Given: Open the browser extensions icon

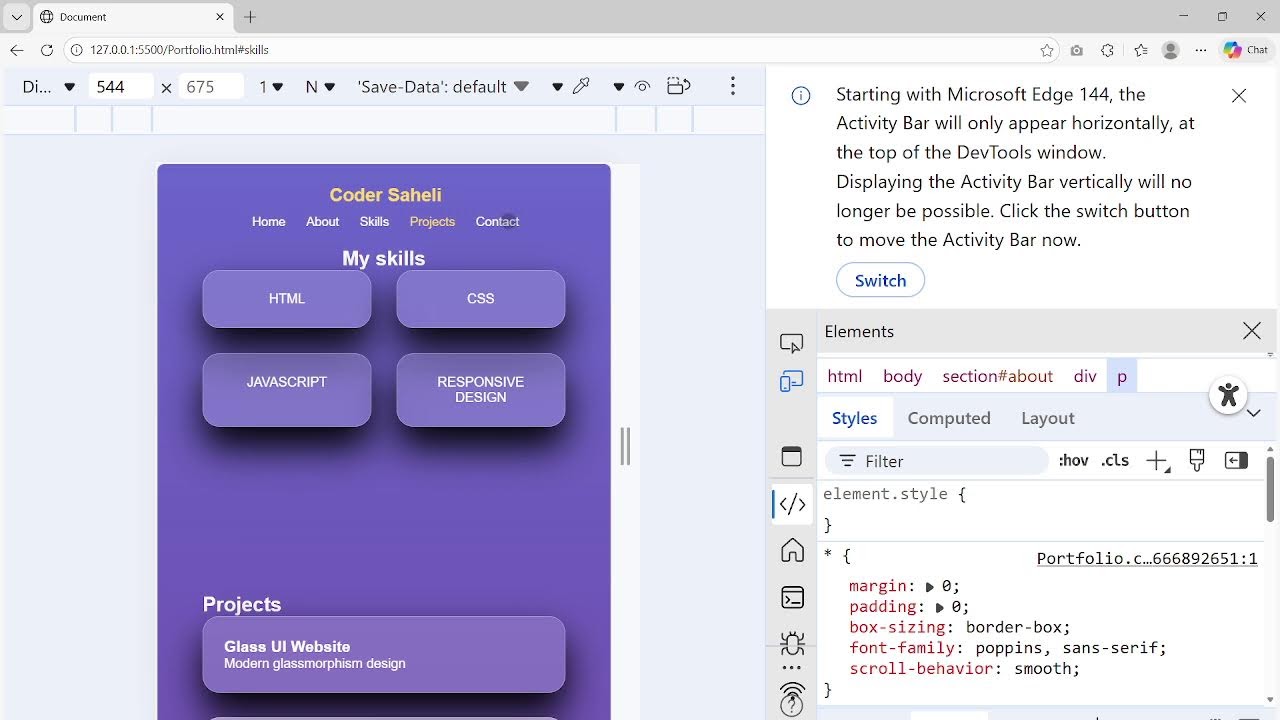Looking at the screenshot, I should tap(1107, 50).
